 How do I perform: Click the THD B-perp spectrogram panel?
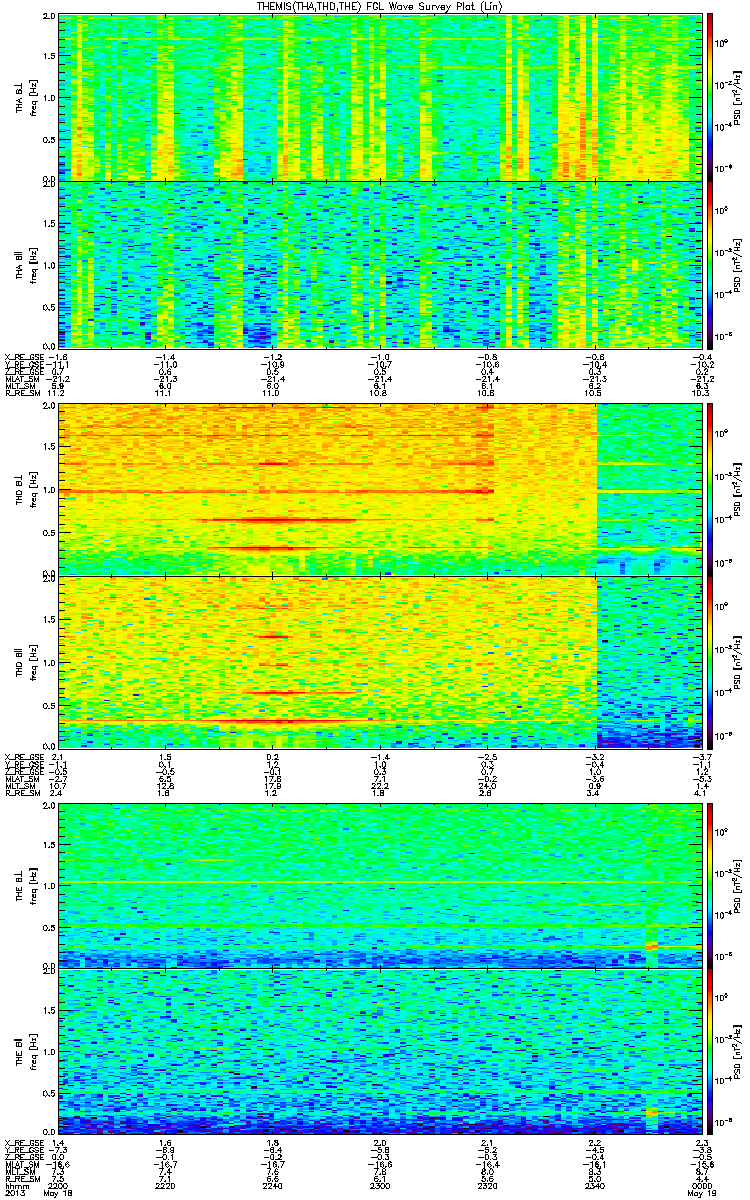tap(379, 488)
